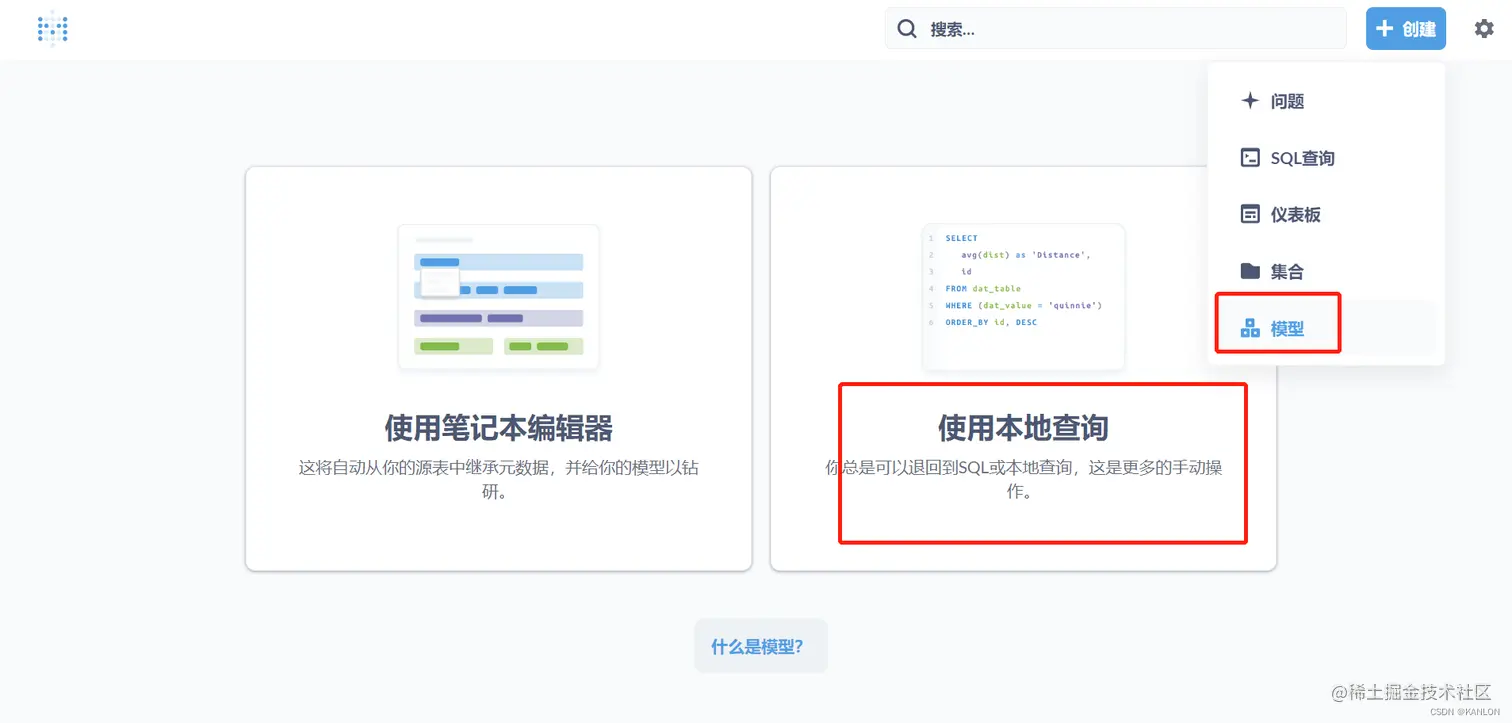Click the plus icon on 创建 button
This screenshot has width=1512, height=723.
pos(1385,28)
